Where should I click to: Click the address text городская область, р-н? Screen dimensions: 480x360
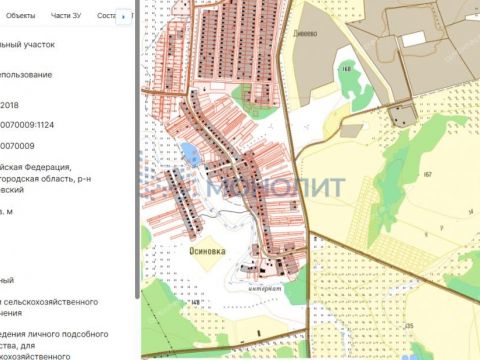pos(46,179)
